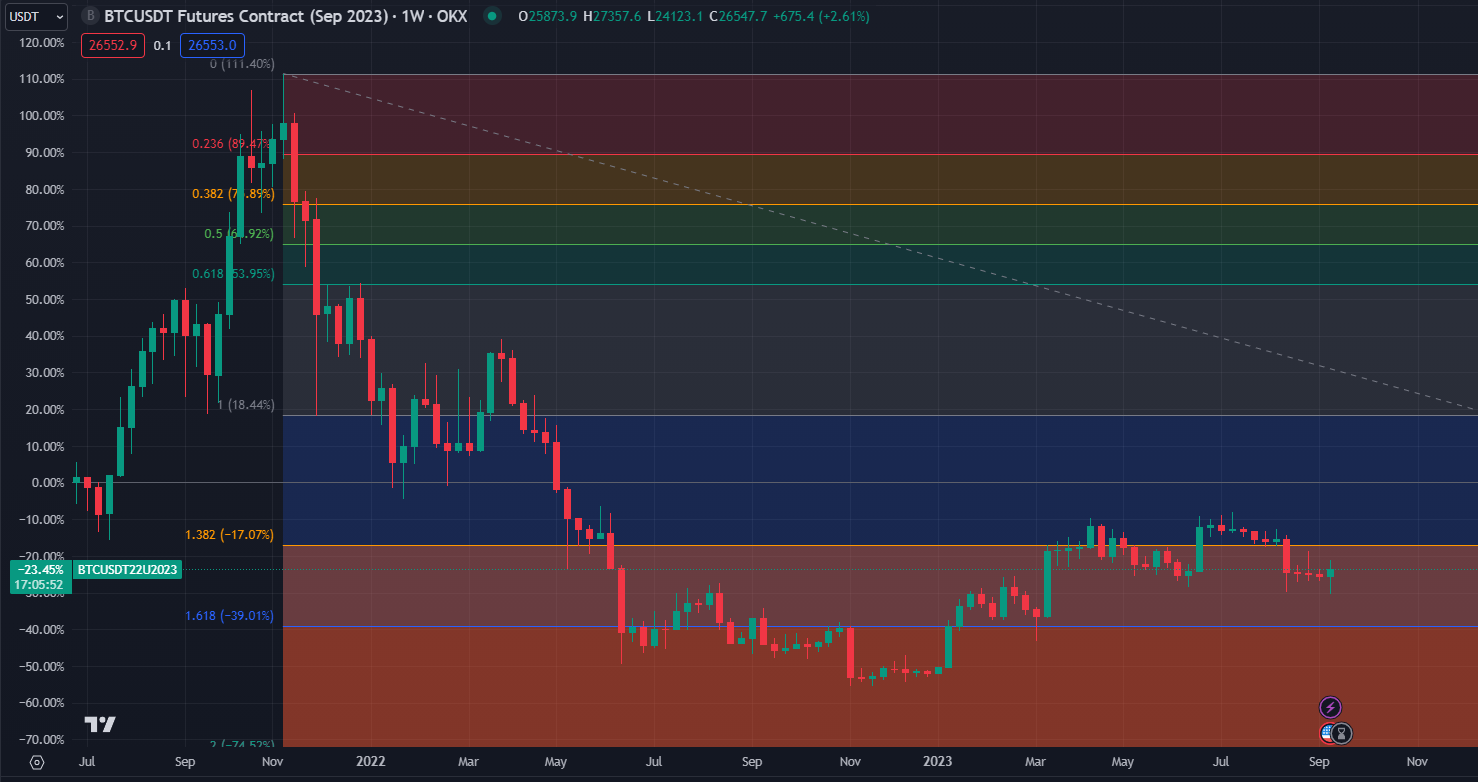Viewport: 1478px width, 782px height.
Task: Open chart settings hexagon gear icon
Action: pos(36,762)
